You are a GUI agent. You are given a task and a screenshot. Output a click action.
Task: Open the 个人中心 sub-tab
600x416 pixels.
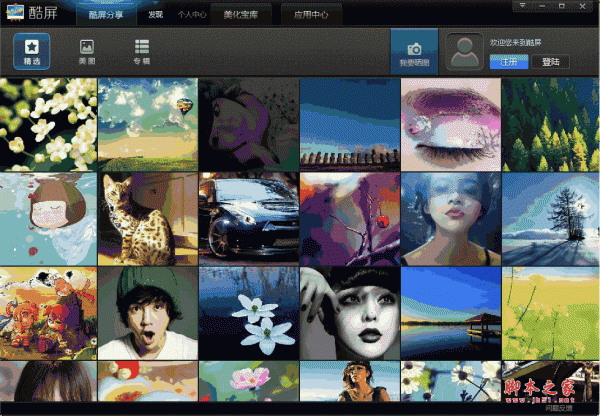(192, 15)
